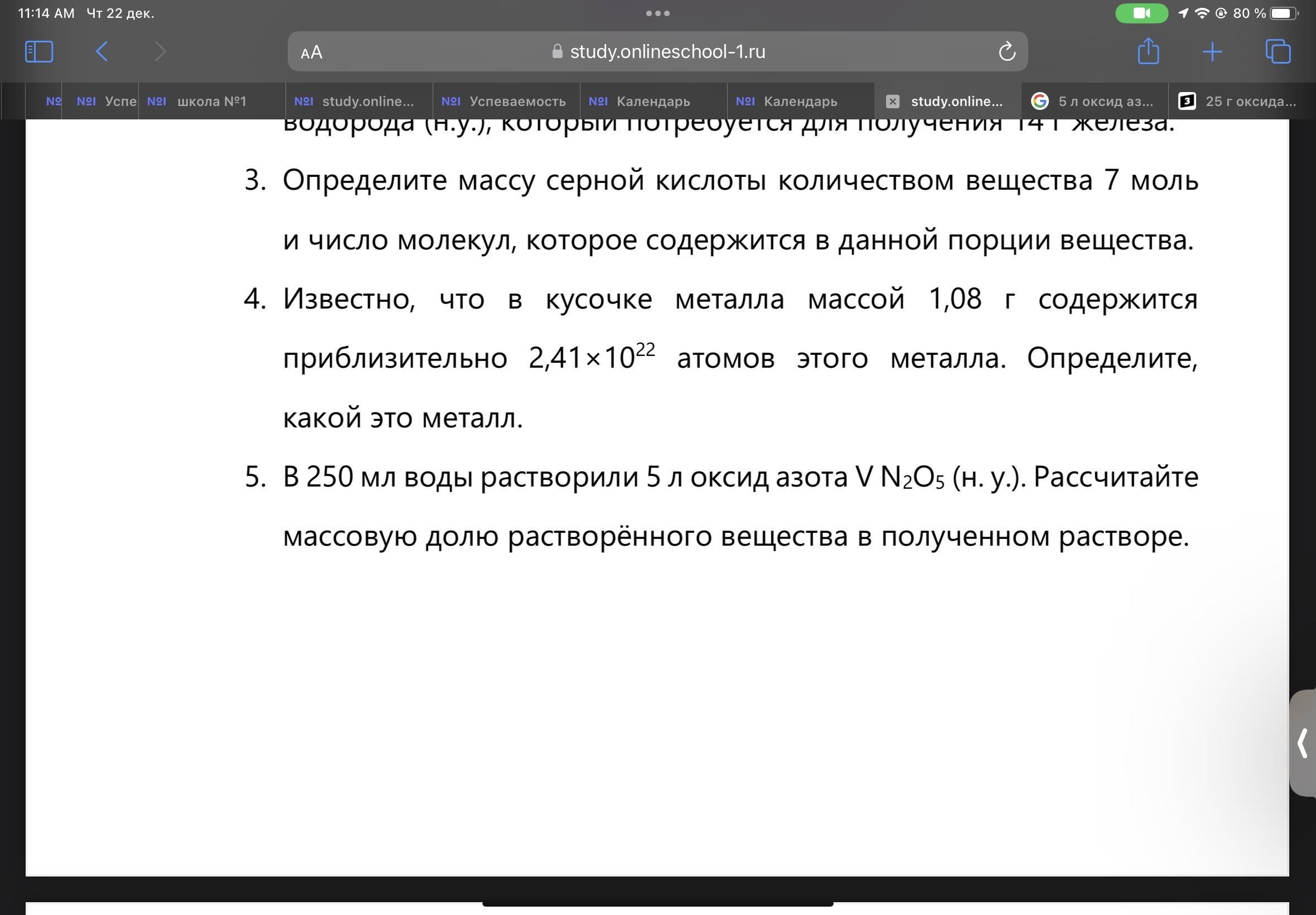
Task: Show the Safari sidebar
Action: [39, 51]
